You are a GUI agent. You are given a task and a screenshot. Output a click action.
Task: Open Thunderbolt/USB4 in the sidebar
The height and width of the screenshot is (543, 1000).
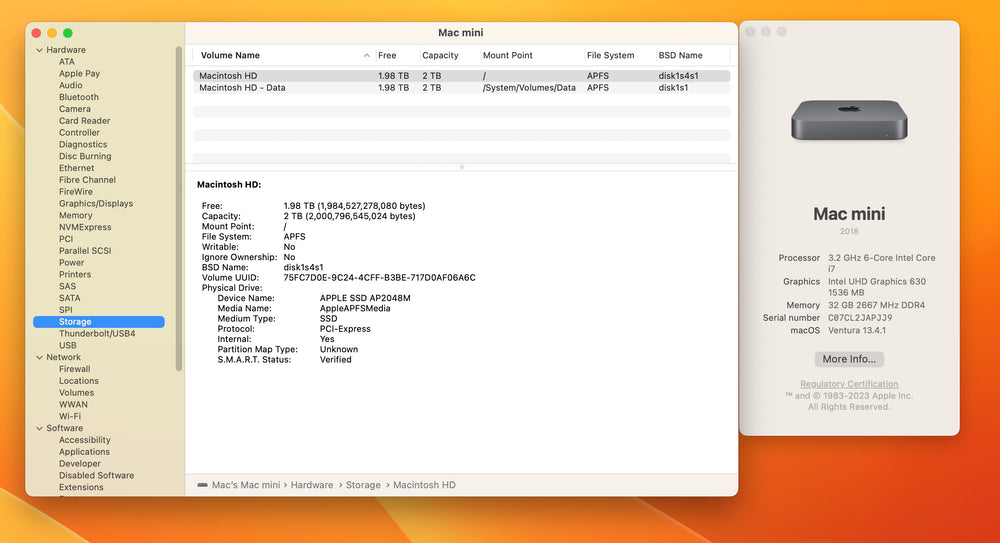click(x=97, y=334)
